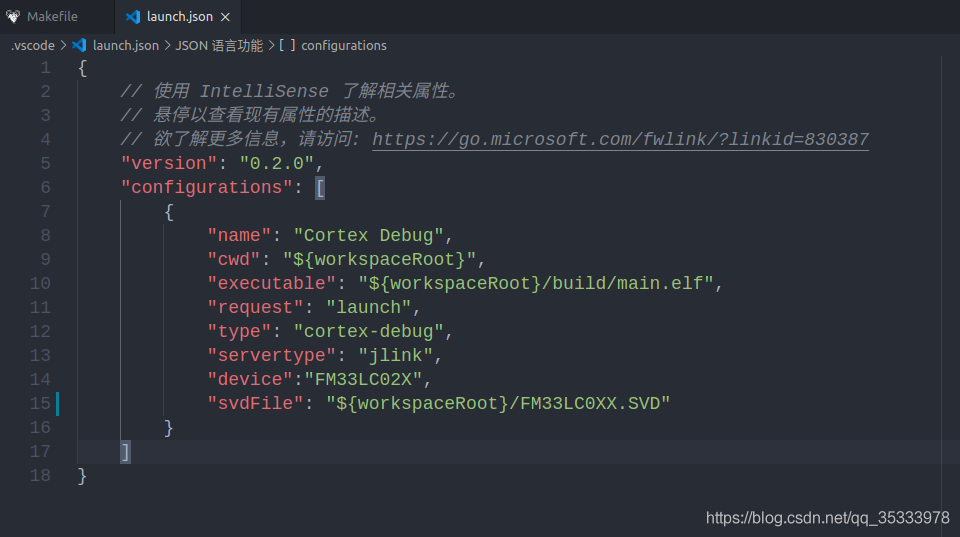
Task: Click the "${workspaceRoot}" cwd value
Action: point(379,260)
